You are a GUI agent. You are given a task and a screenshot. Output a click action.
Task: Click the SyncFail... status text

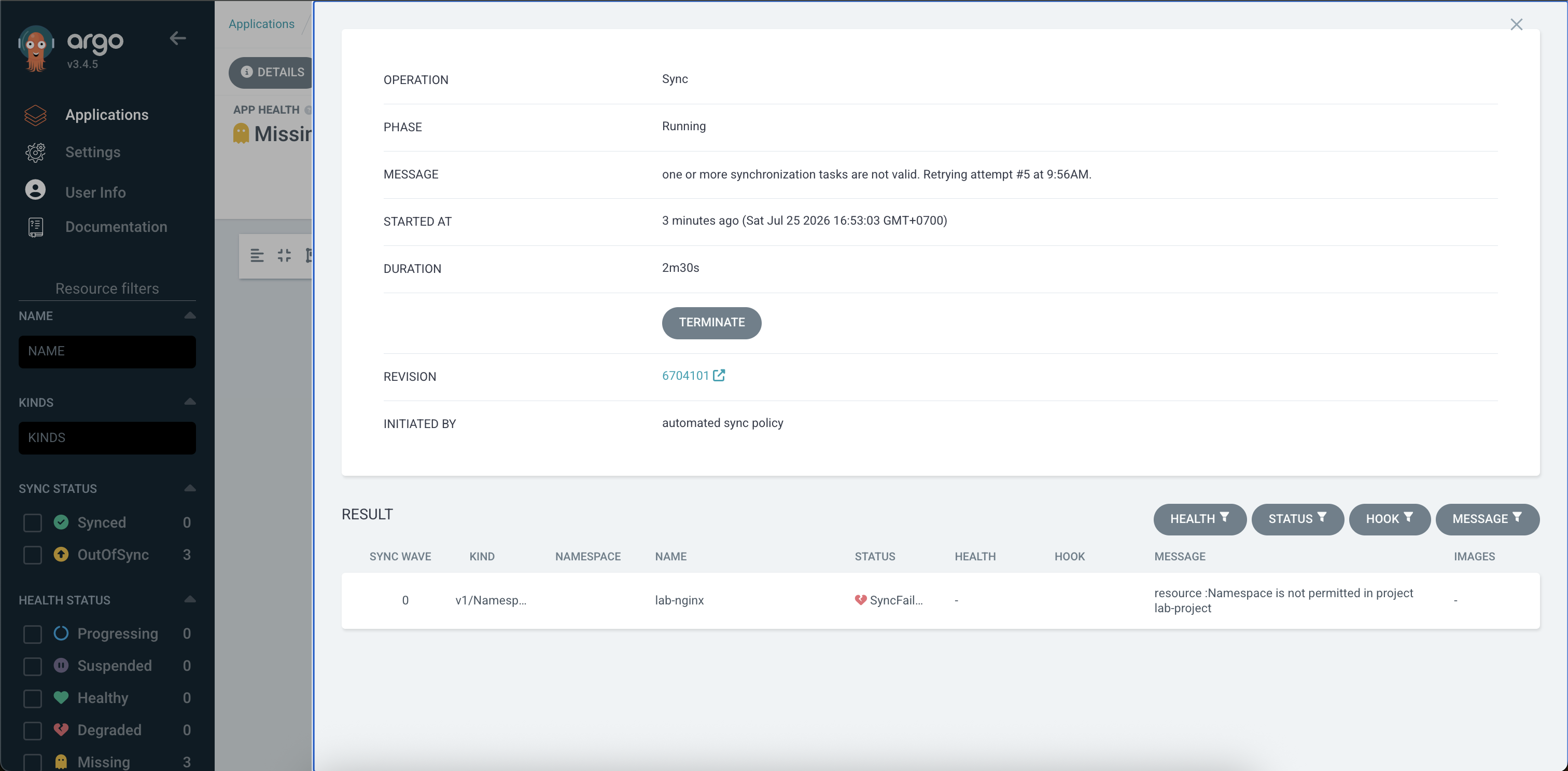tap(896, 600)
